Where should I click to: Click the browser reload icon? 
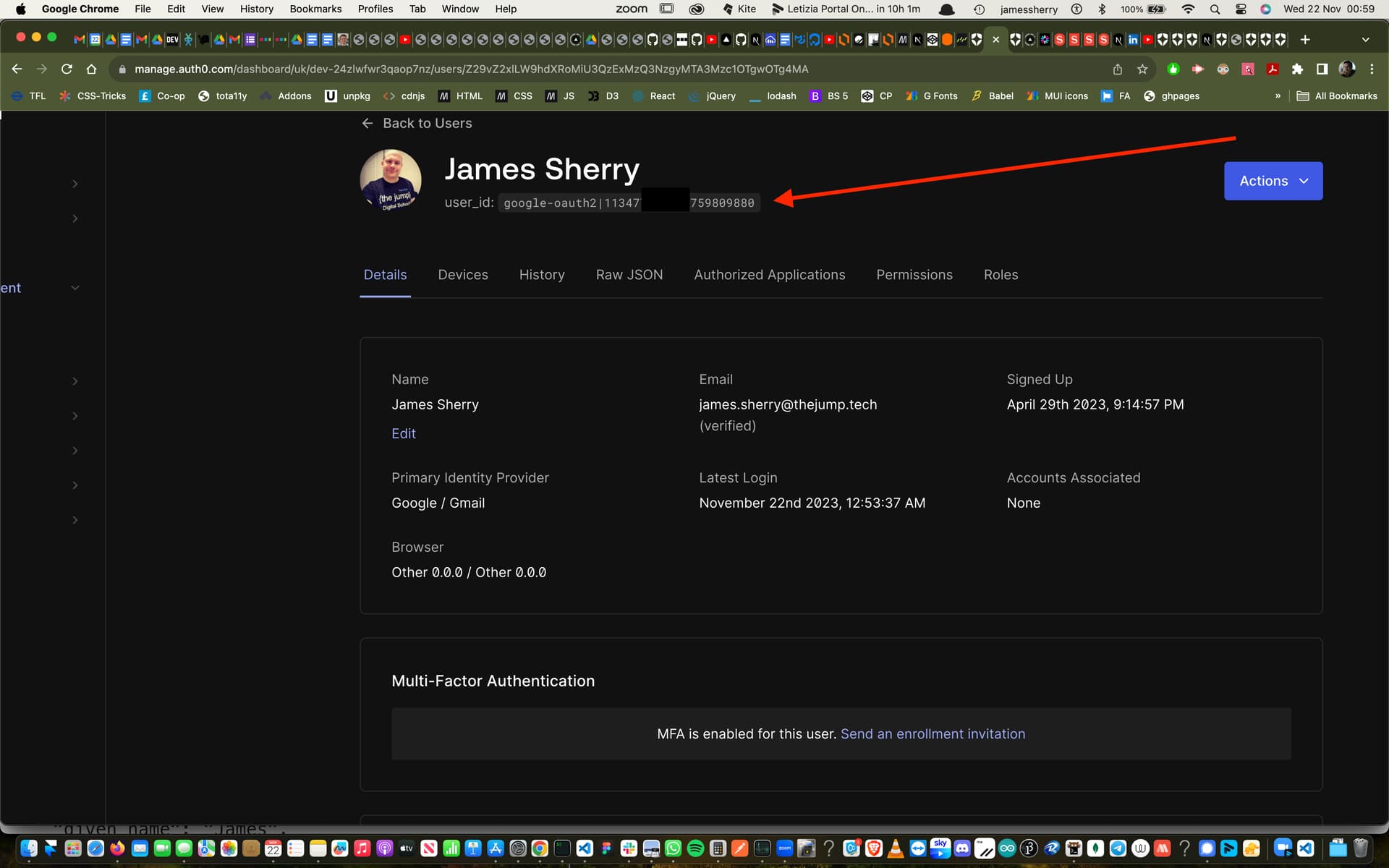67,69
